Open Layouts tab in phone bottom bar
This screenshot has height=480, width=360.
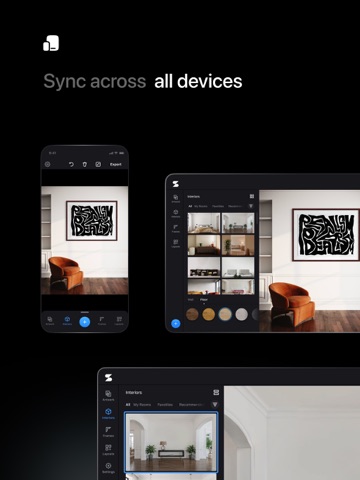[x=119, y=321]
